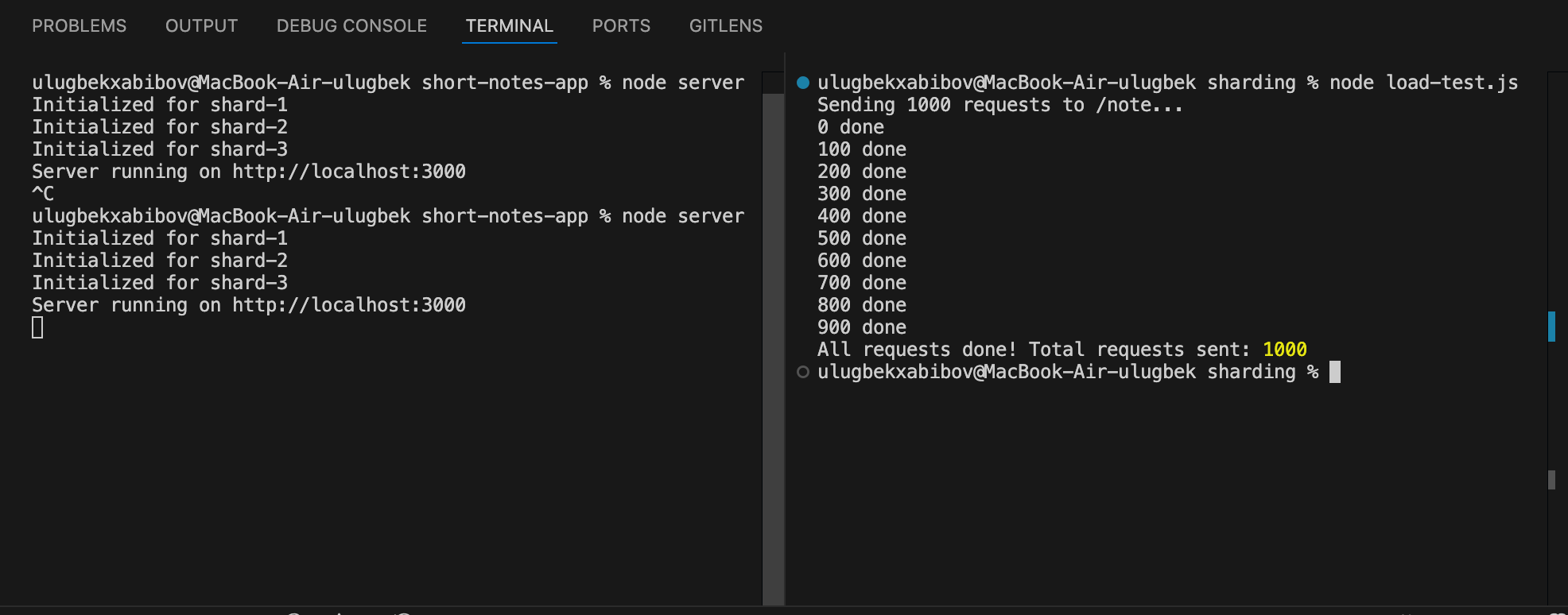Image resolution: width=1568 pixels, height=615 pixels.
Task: Click the '800 done' output line
Action: click(862, 305)
